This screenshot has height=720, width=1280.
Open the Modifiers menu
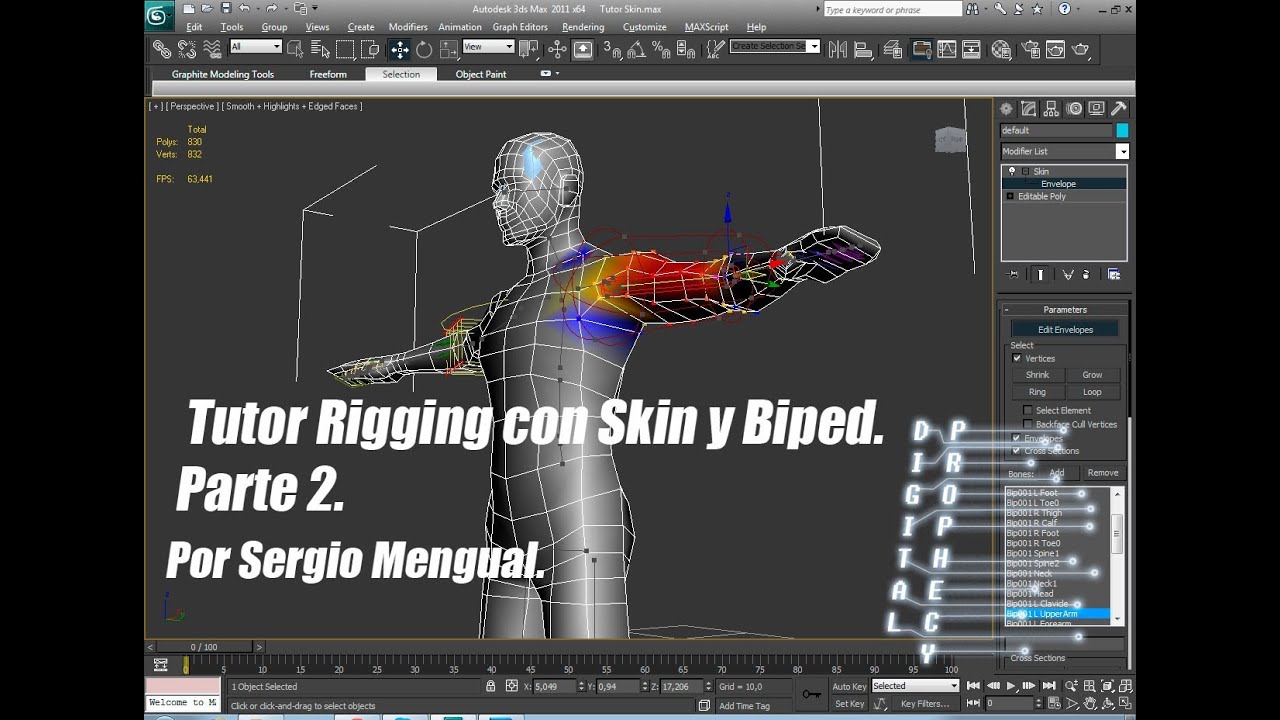point(408,27)
